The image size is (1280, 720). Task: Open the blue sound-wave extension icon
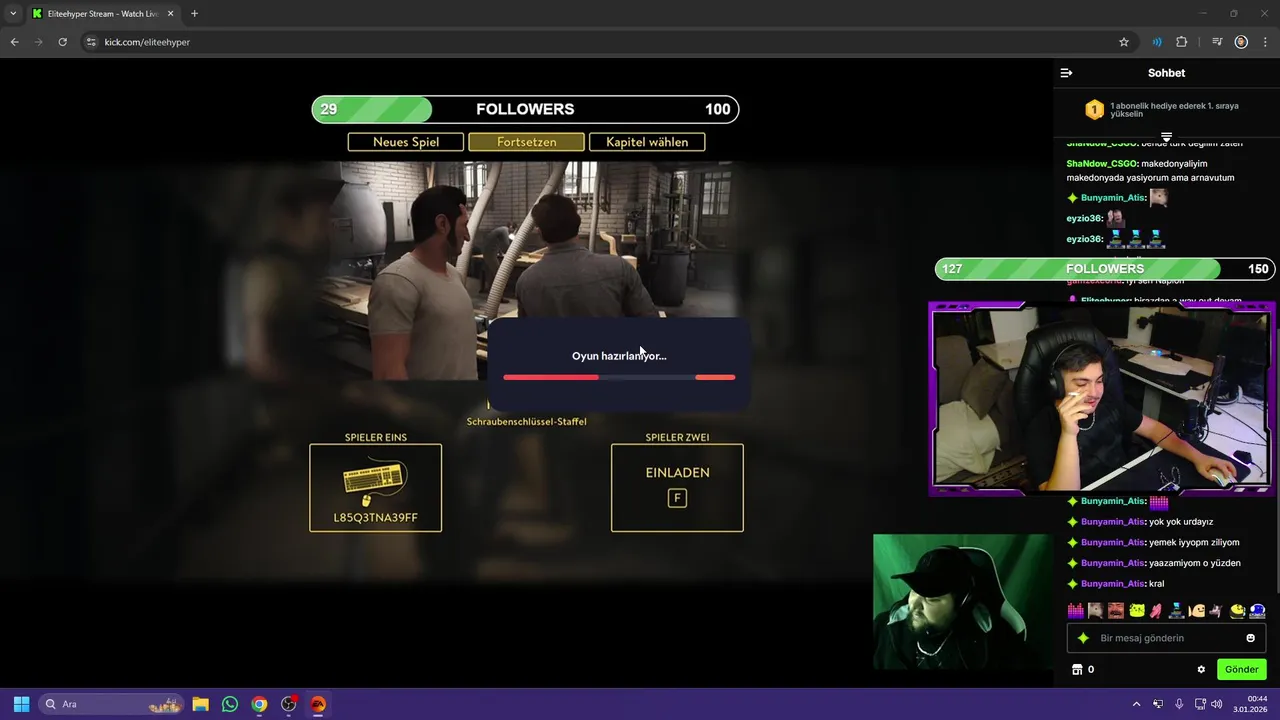click(1157, 42)
